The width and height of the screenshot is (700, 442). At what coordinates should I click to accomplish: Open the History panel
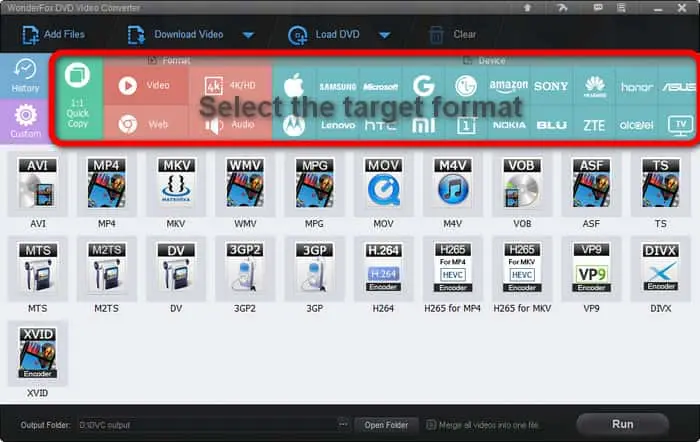[25, 76]
